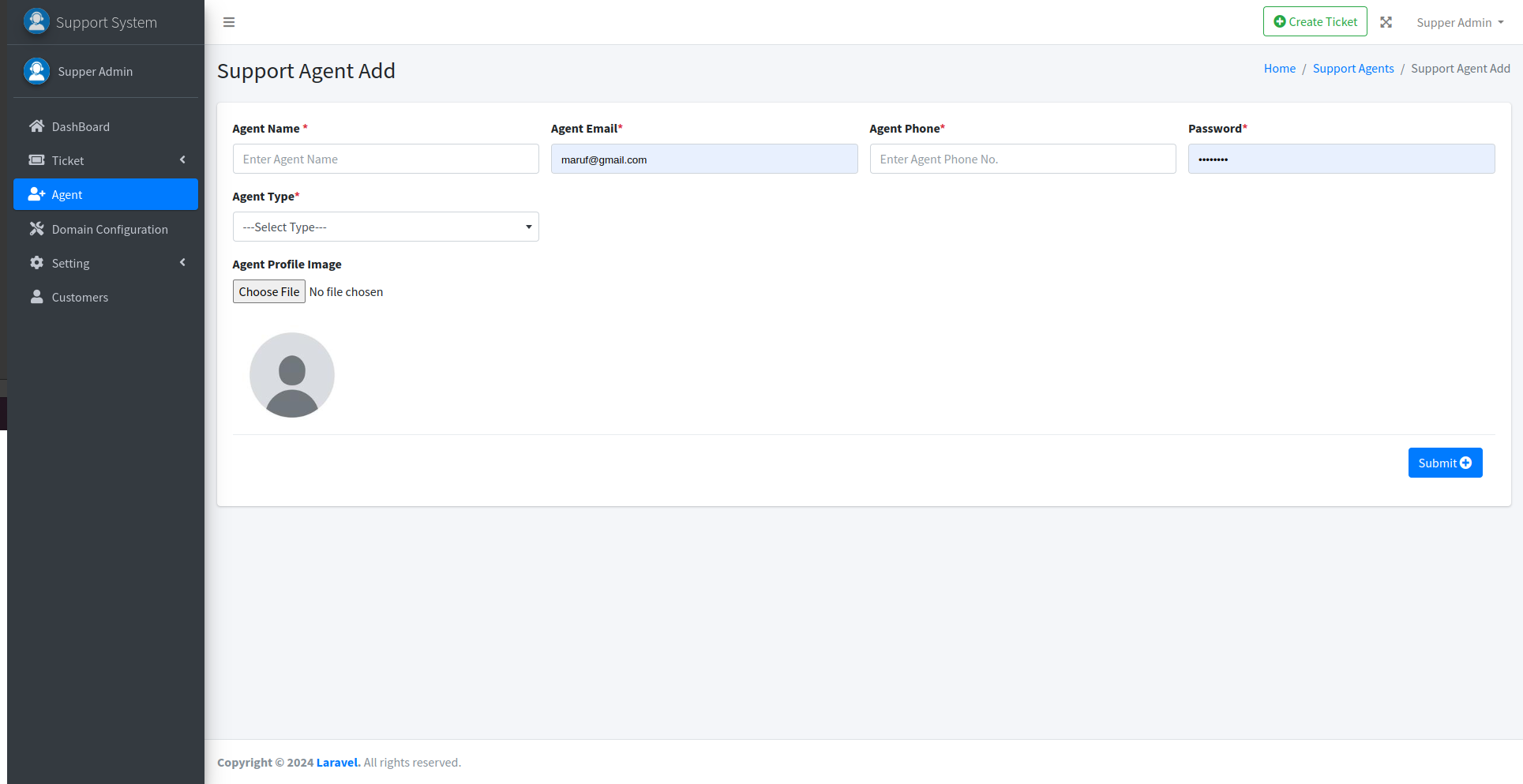Screen dimensions: 1523x784
Task: Click the hamburger sidebar toggle icon
Action: click(x=229, y=22)
